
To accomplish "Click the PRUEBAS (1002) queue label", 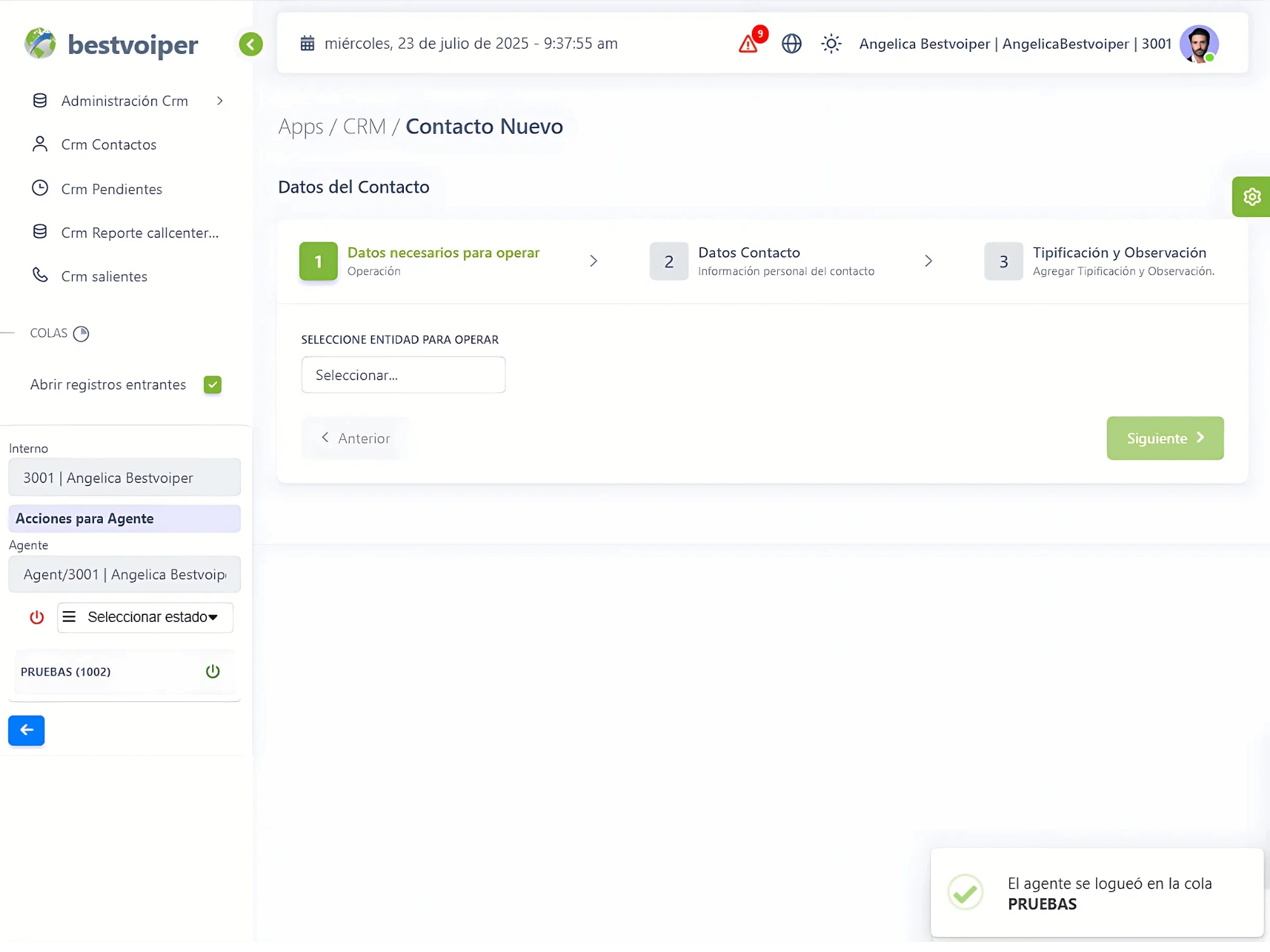I will point(65,672).
